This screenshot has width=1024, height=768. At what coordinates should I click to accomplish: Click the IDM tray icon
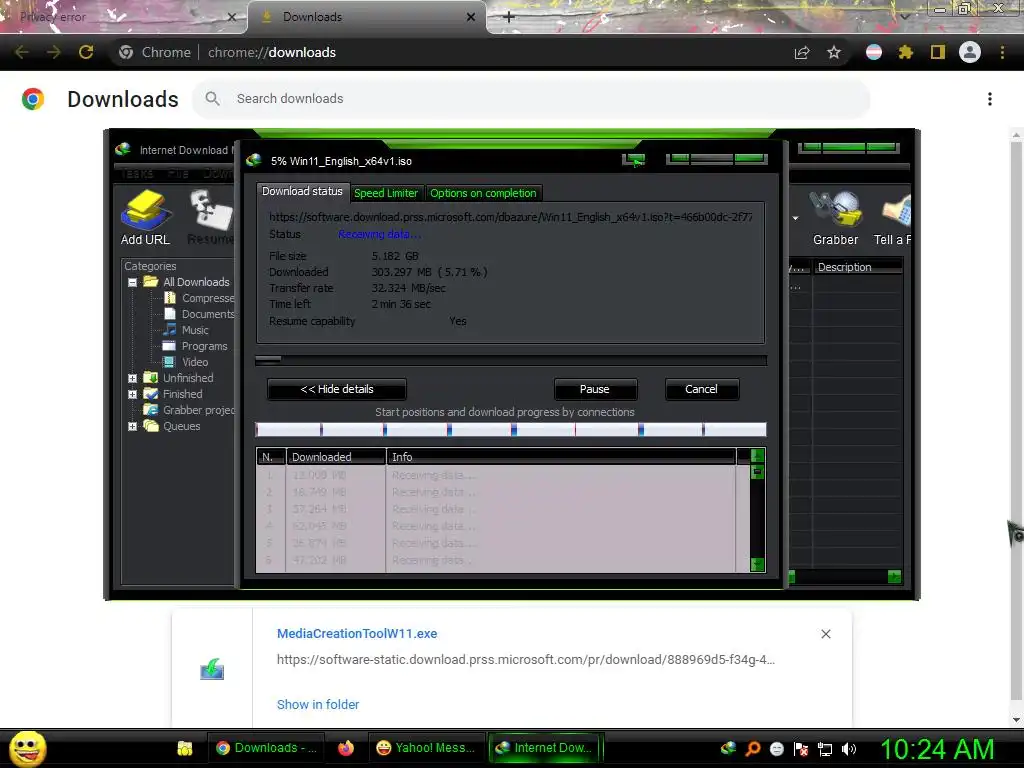pyautogui.click(x=728, y=748)
